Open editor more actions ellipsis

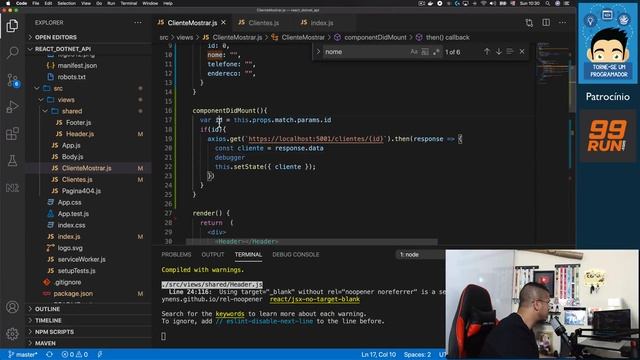[562, 22]
